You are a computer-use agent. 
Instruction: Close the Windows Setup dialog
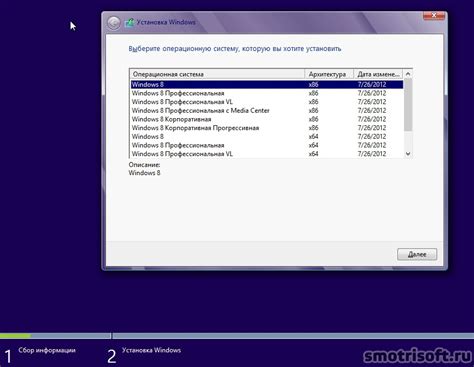434,15
